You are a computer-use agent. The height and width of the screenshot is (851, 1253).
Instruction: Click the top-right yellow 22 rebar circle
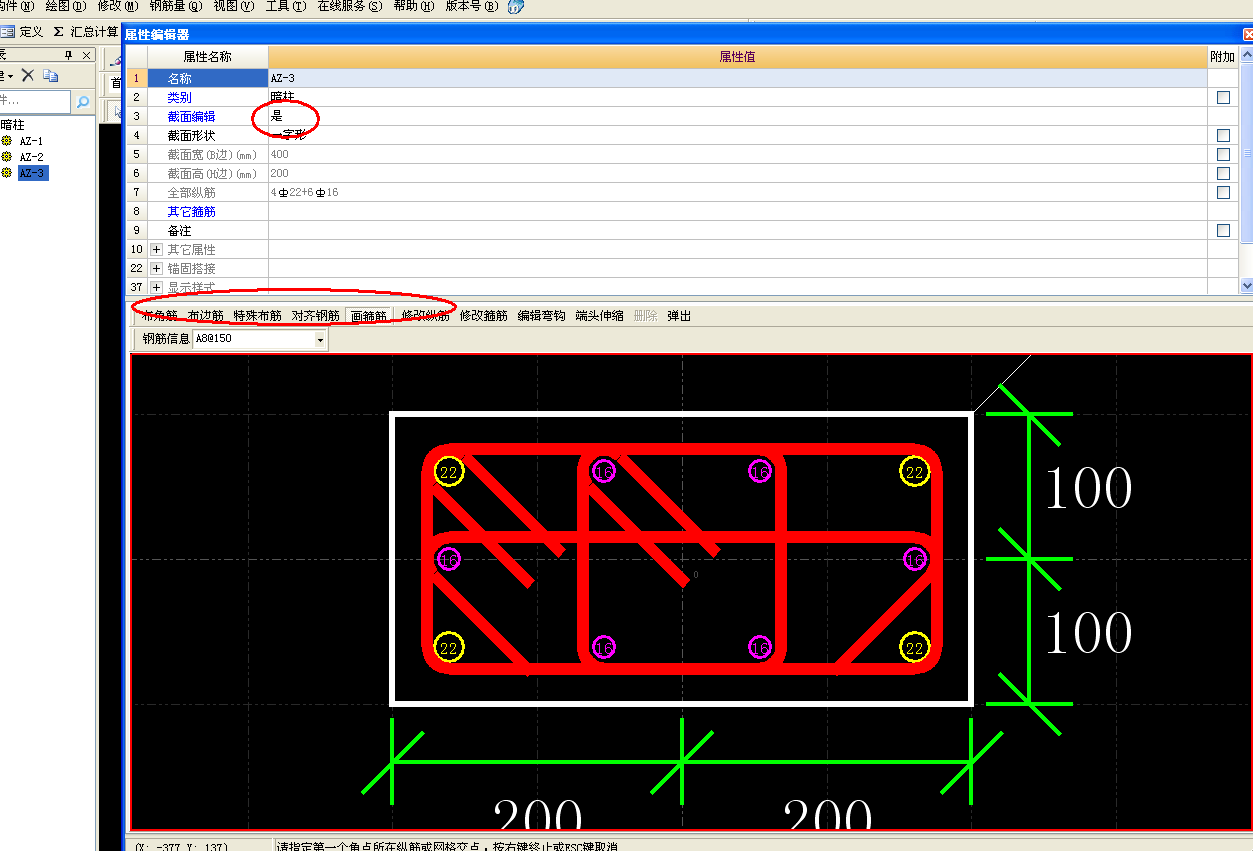pos(914,472)
